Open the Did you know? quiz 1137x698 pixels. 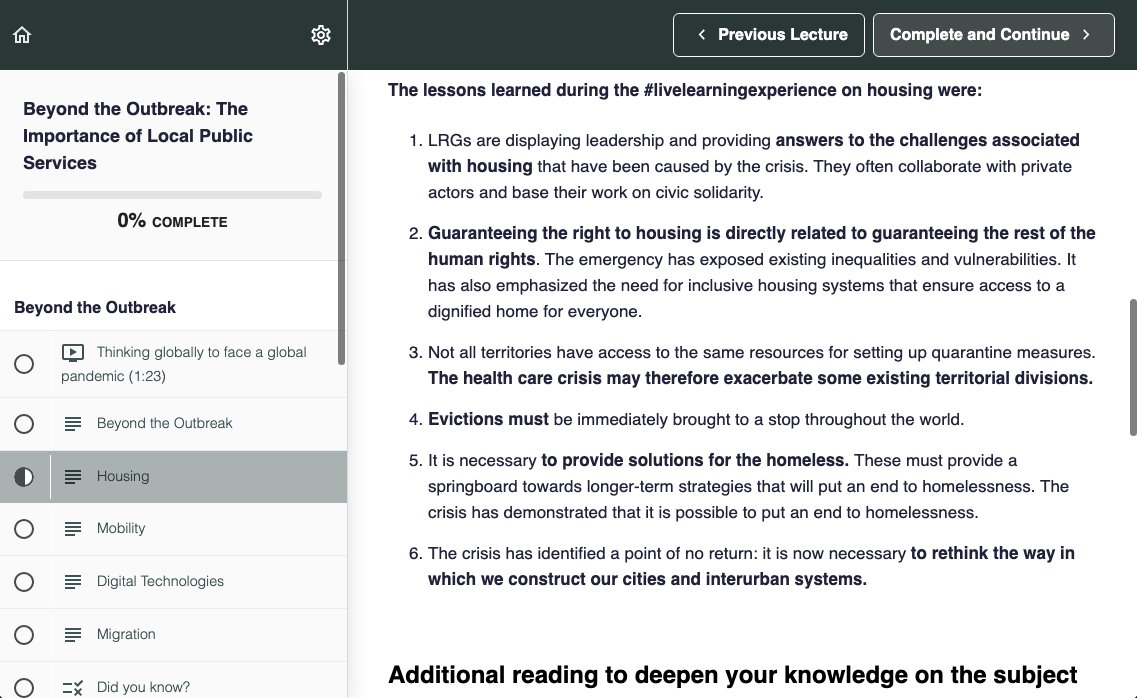coord(173,681)
